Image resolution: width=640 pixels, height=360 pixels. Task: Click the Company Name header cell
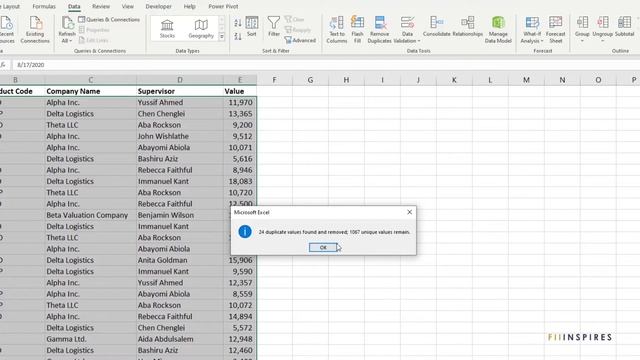coord(90,91)
